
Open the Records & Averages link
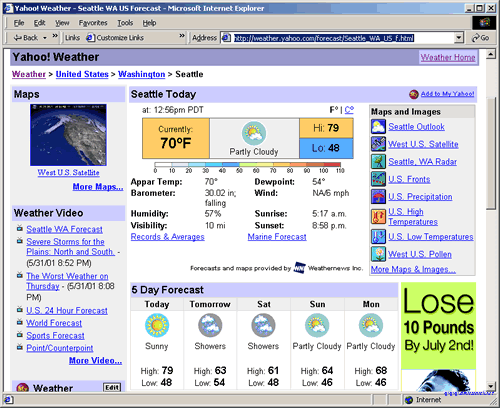pos(168,237)
